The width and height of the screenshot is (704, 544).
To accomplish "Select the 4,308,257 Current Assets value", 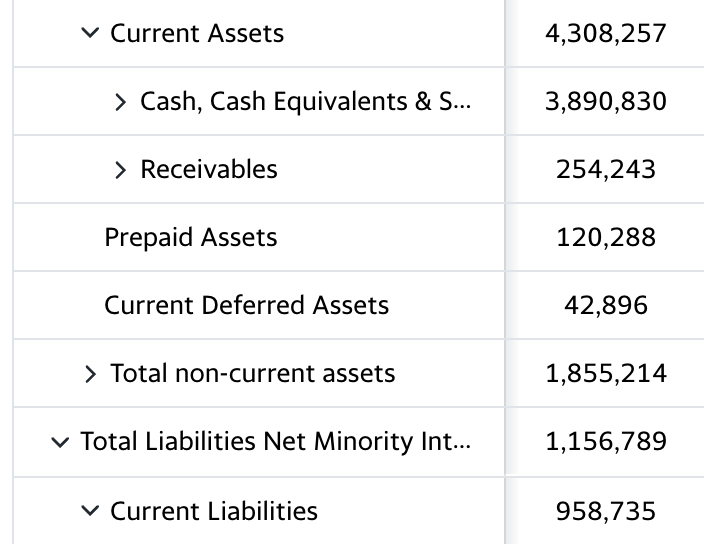I will pyautogui.click(x=606, y=34).
